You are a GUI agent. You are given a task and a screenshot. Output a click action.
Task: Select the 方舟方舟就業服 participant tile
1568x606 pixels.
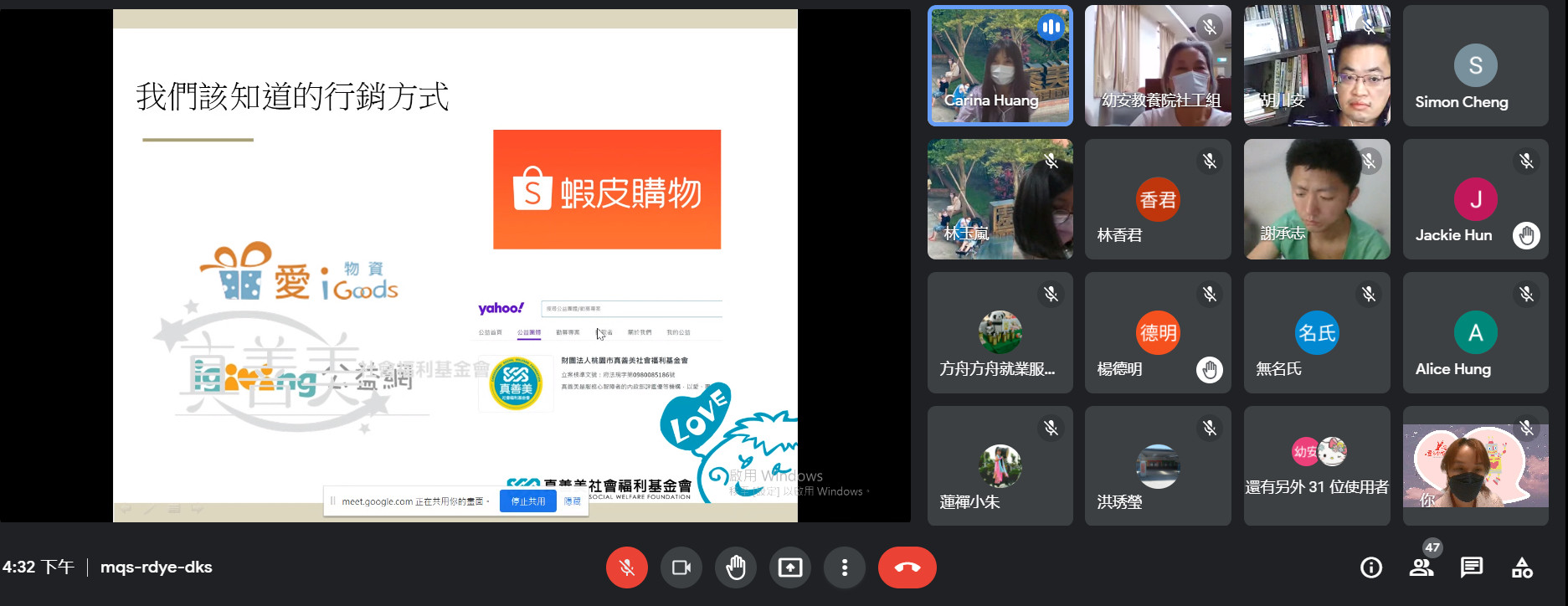(x=1000, y=332)
